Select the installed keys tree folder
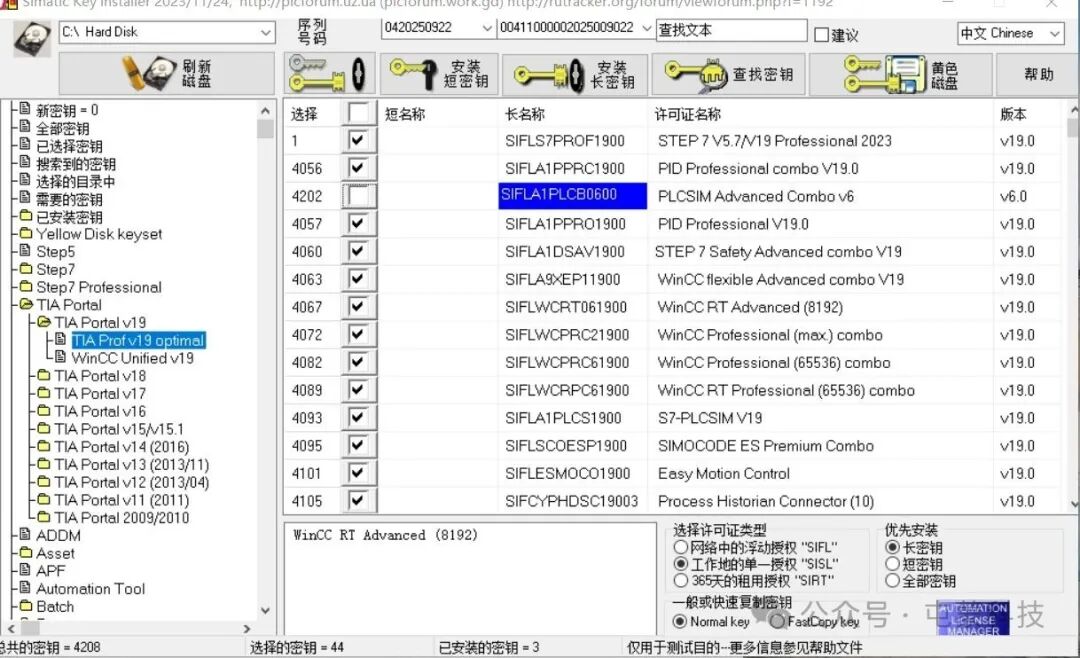 [x=69, y=217]
